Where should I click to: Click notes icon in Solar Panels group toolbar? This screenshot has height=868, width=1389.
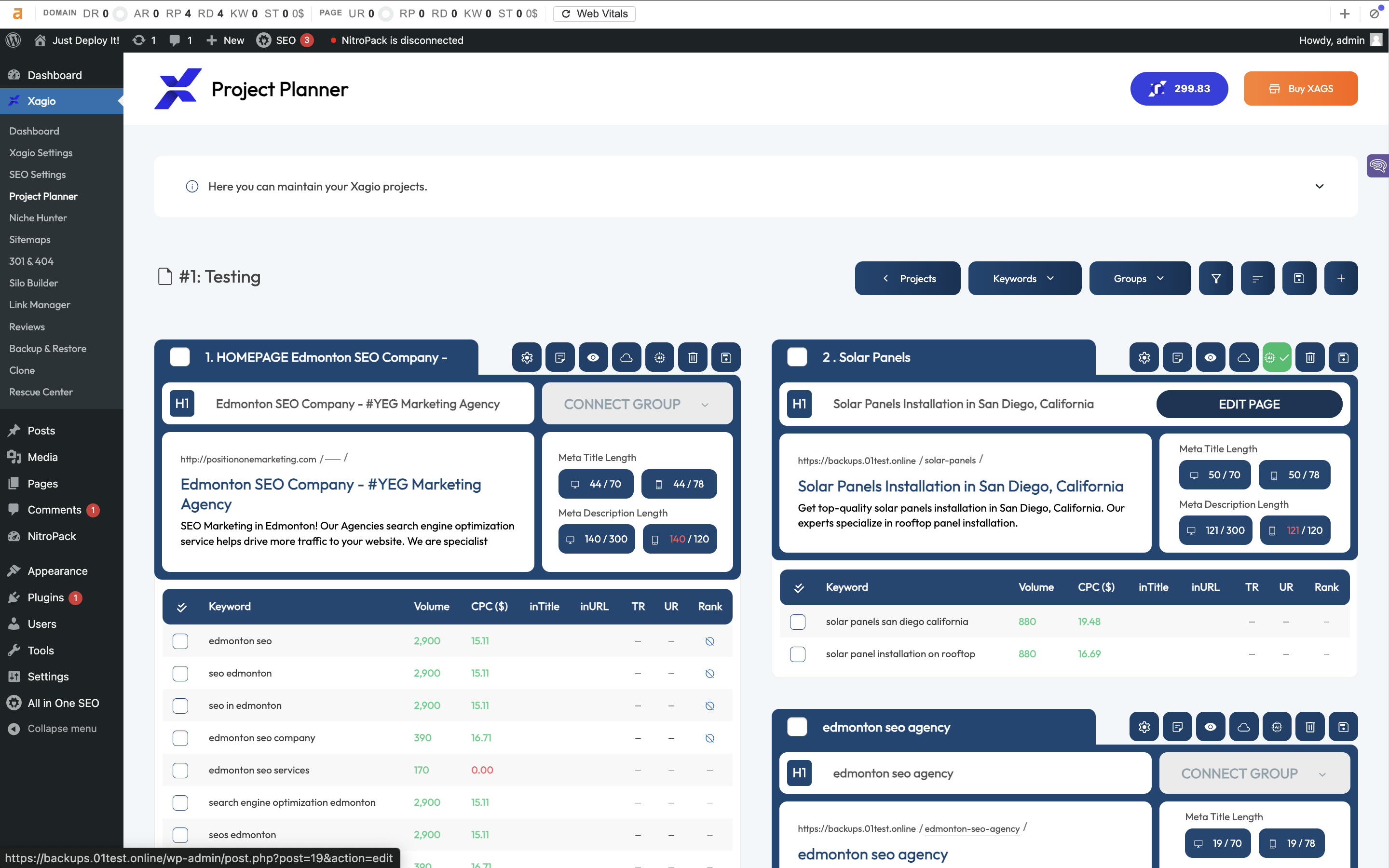point(1177,358)
